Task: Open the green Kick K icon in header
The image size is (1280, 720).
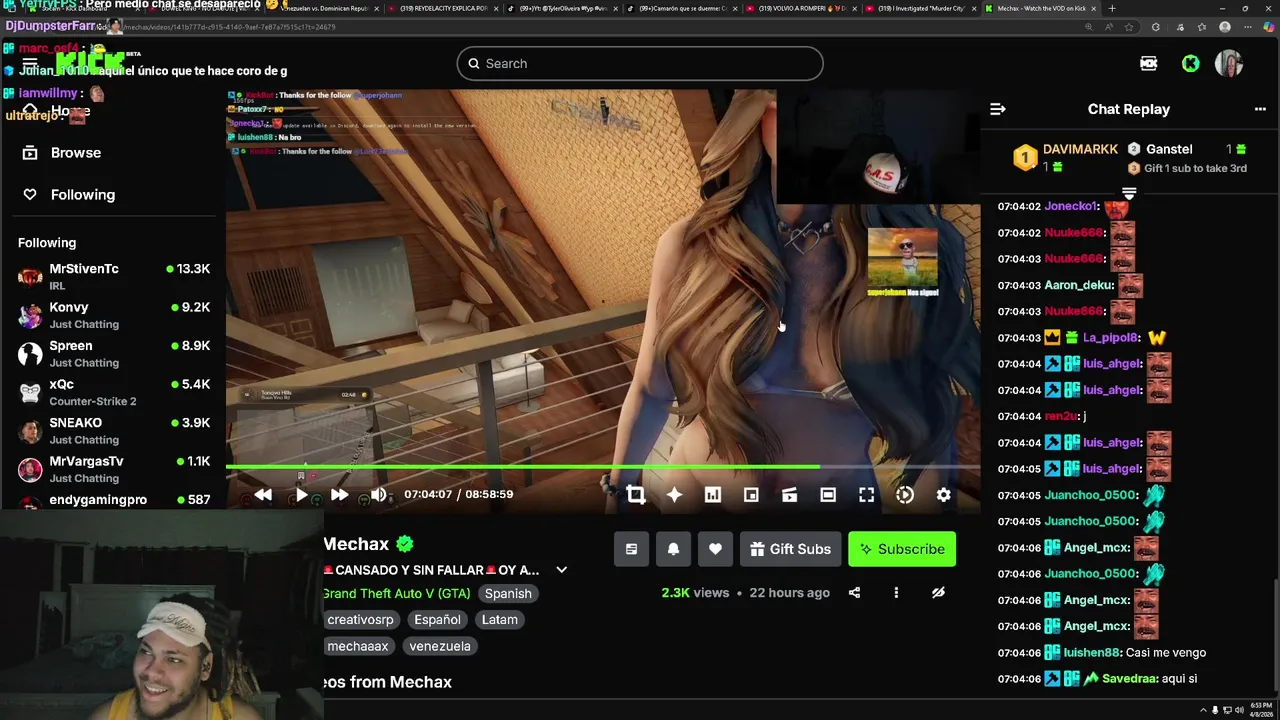Action: click(1190, 63)
